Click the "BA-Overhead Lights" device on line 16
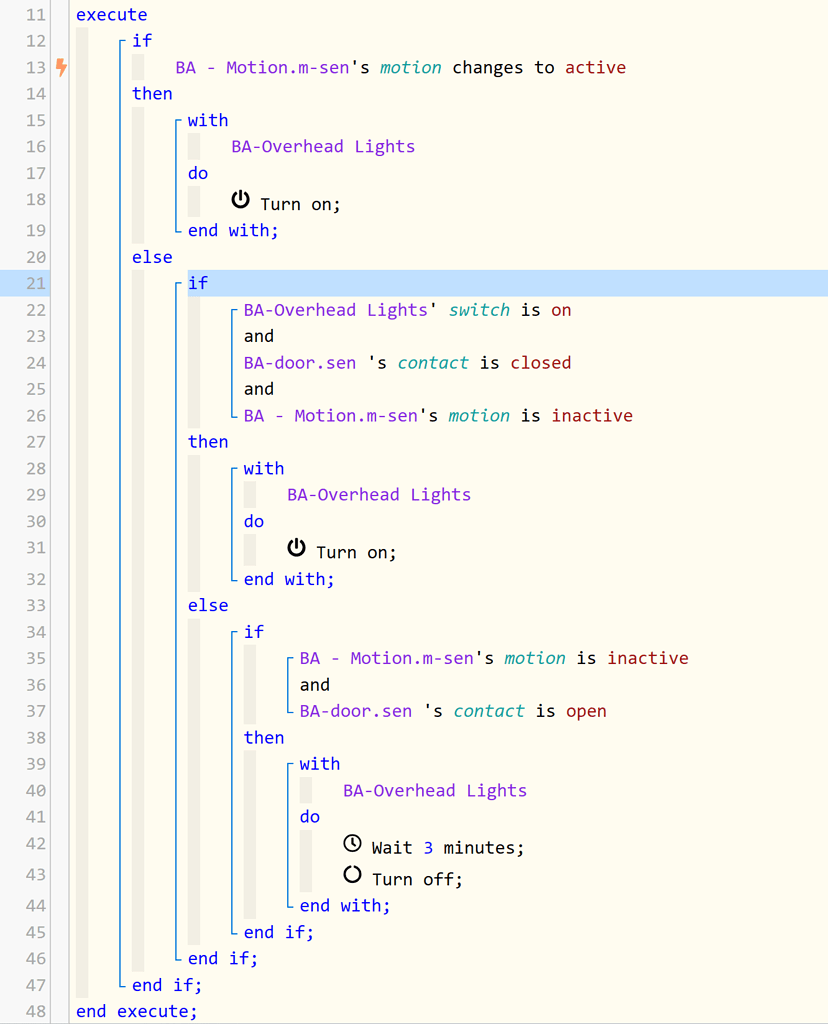 [322, 146]
